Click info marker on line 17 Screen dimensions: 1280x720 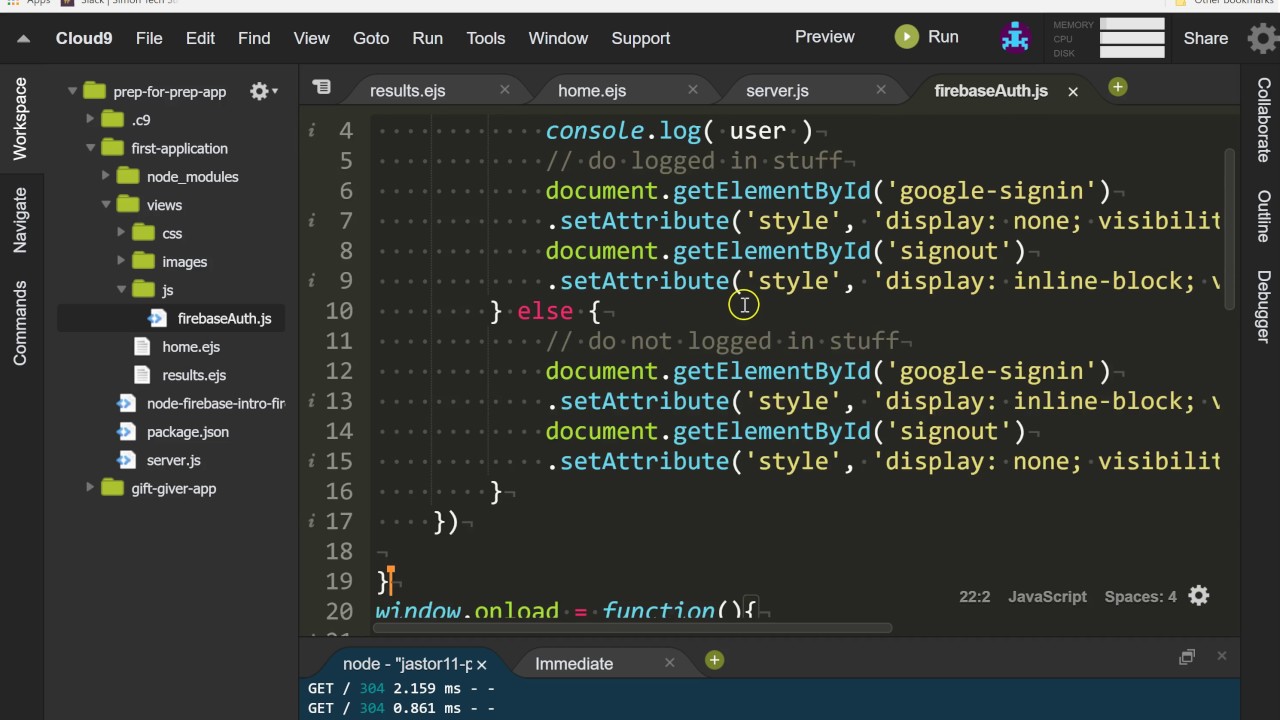click(x=312, y=521)
